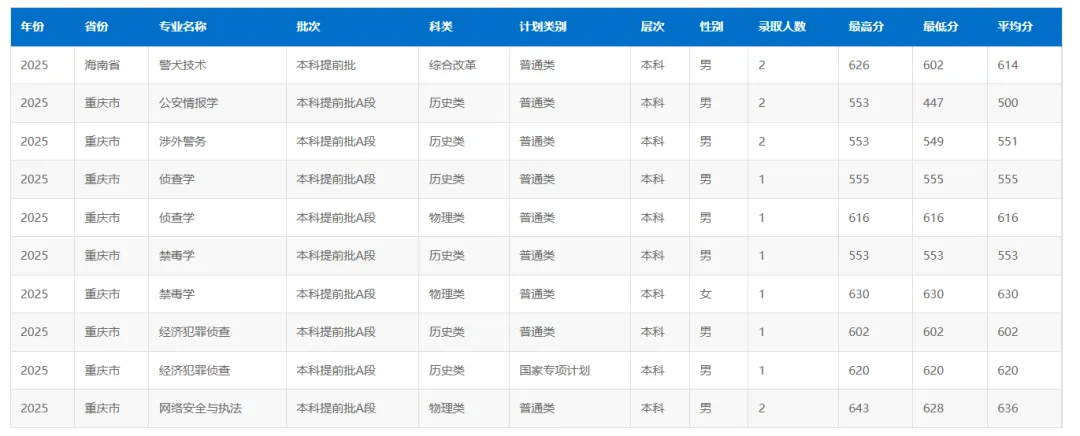The height and width of the screenshot is (436, 1080).
Task: Click the 平均分 column header
Action: tap(1015, 27)
